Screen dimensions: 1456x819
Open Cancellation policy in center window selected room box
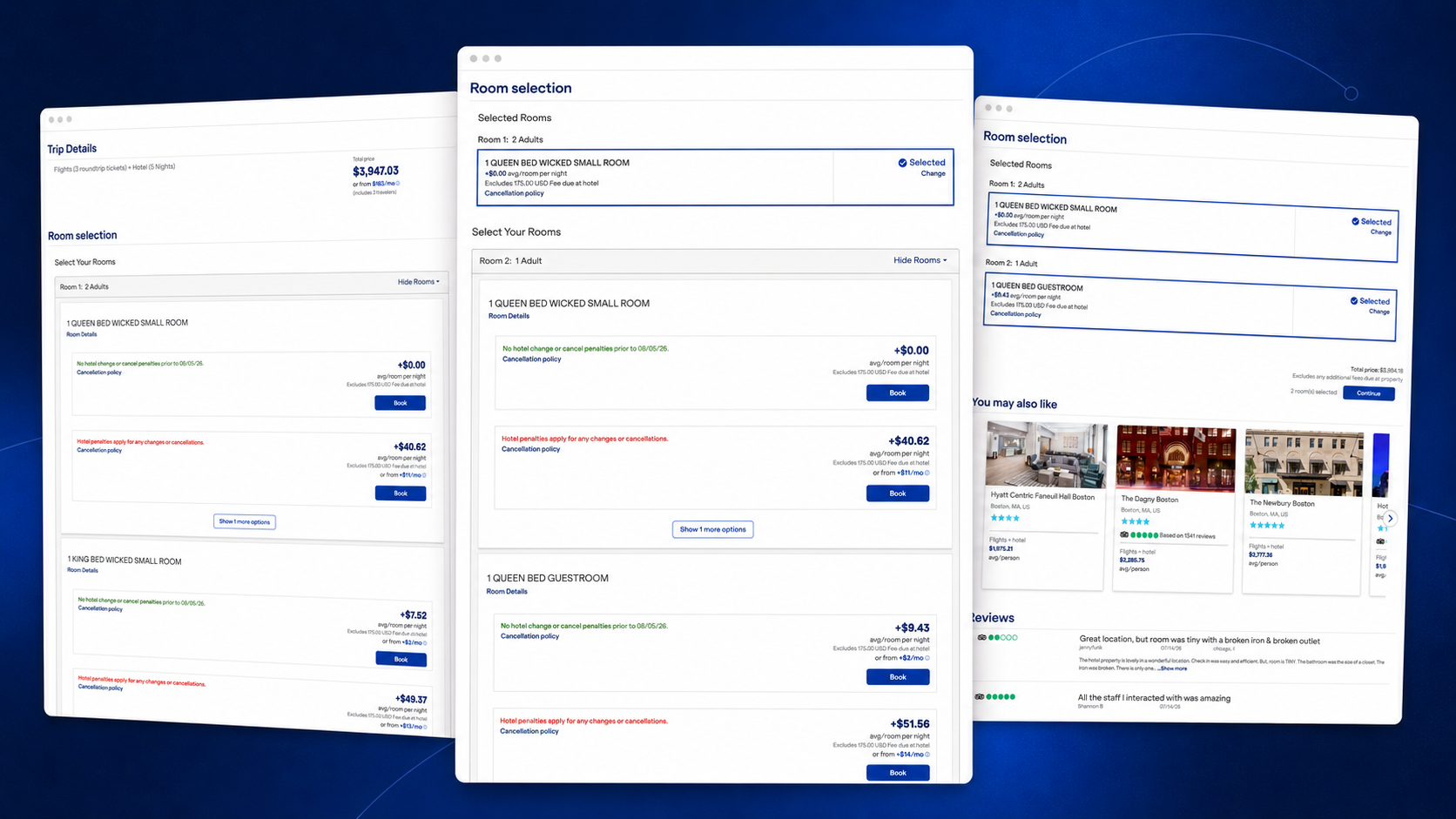pyautogui.click(x=514, y=193)
